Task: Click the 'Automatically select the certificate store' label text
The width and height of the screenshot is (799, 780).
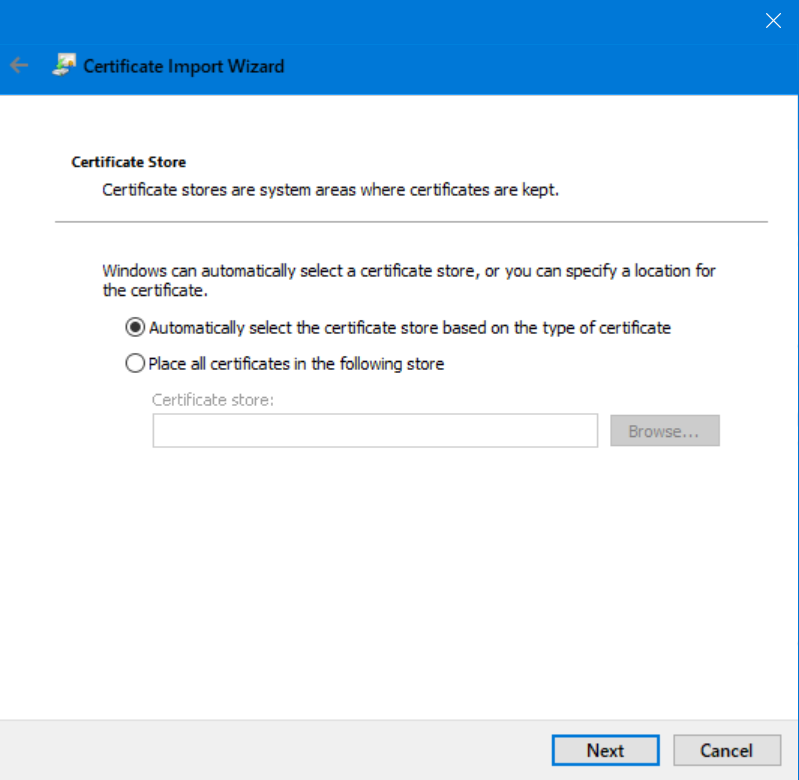Action: pos(409,327)
